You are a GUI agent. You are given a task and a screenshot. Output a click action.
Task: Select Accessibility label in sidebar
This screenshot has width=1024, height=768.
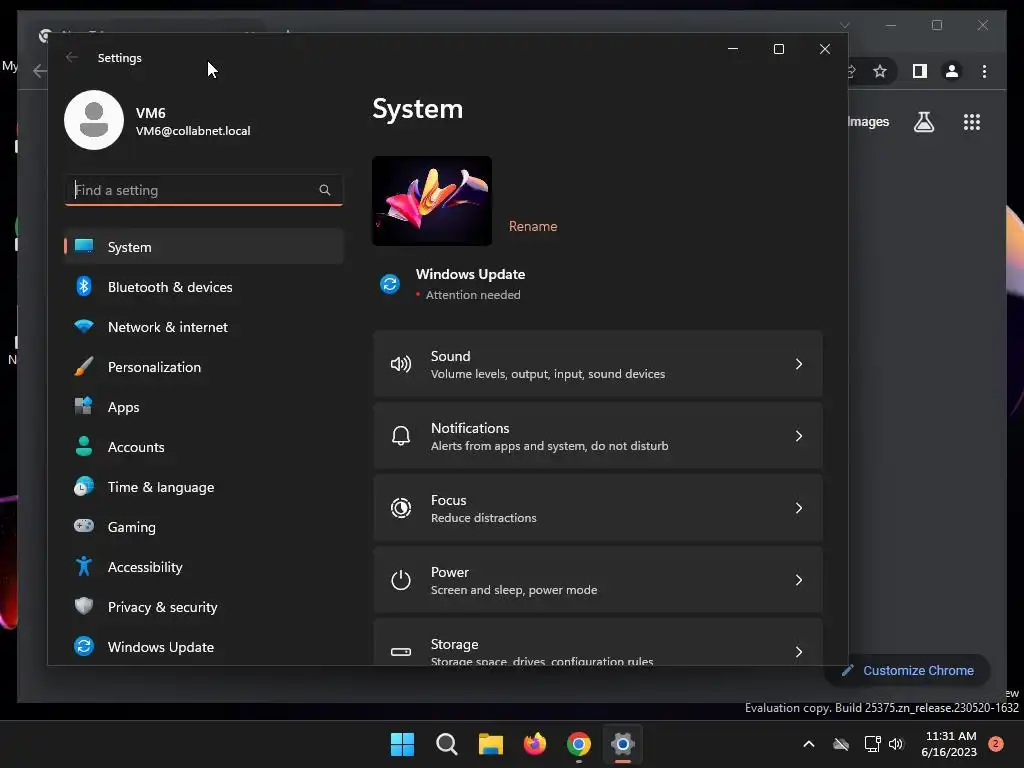click(145, 567)
